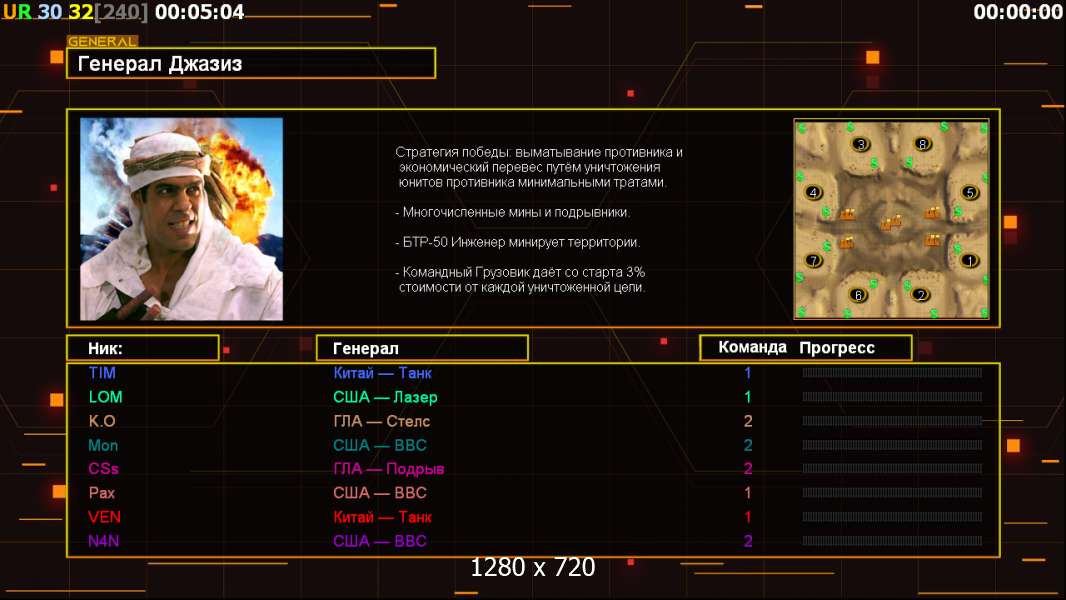Click the 'Командный Грузовик' bonus description
Screen dimensions: 1066x600
click(521, 279)
